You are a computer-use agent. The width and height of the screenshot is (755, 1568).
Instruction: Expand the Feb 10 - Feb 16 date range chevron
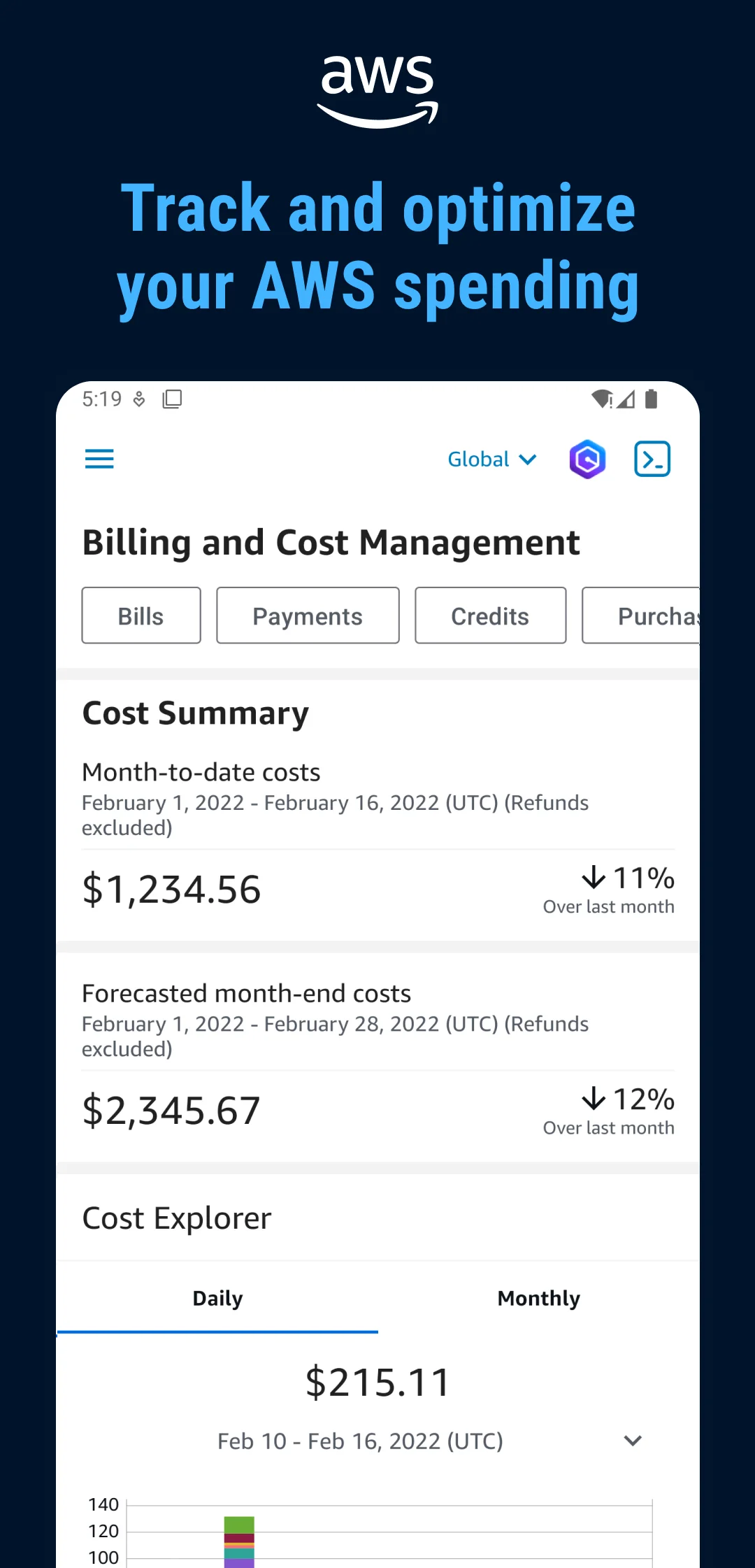point(633,1441)
